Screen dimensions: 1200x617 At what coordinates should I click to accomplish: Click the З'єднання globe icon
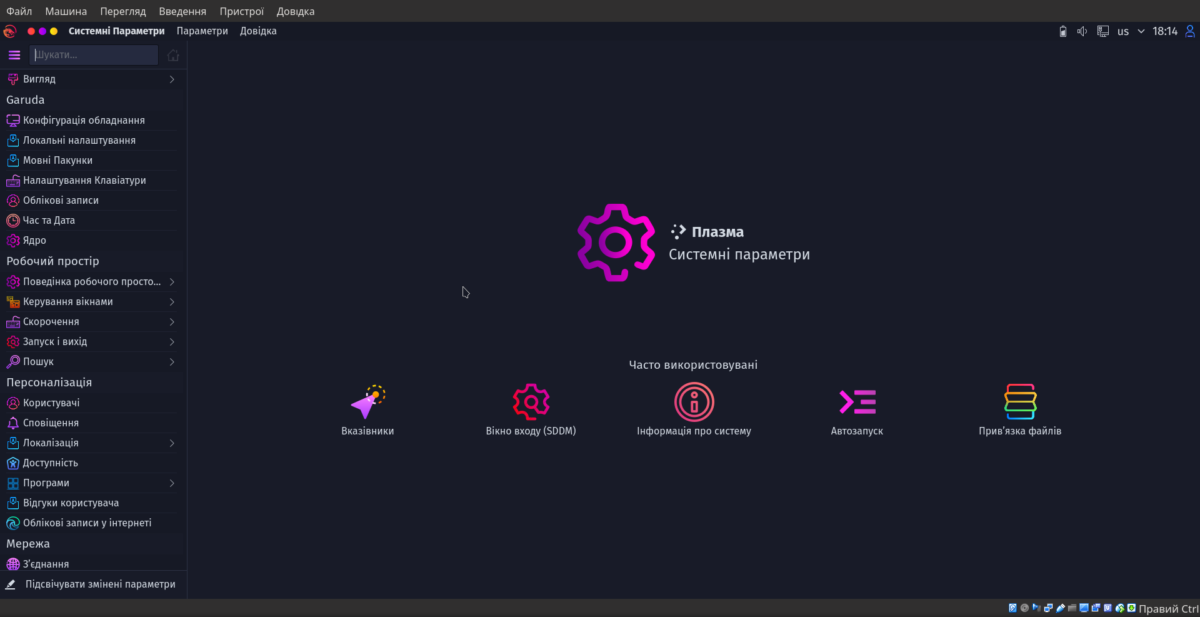click(x=13, y=564)
